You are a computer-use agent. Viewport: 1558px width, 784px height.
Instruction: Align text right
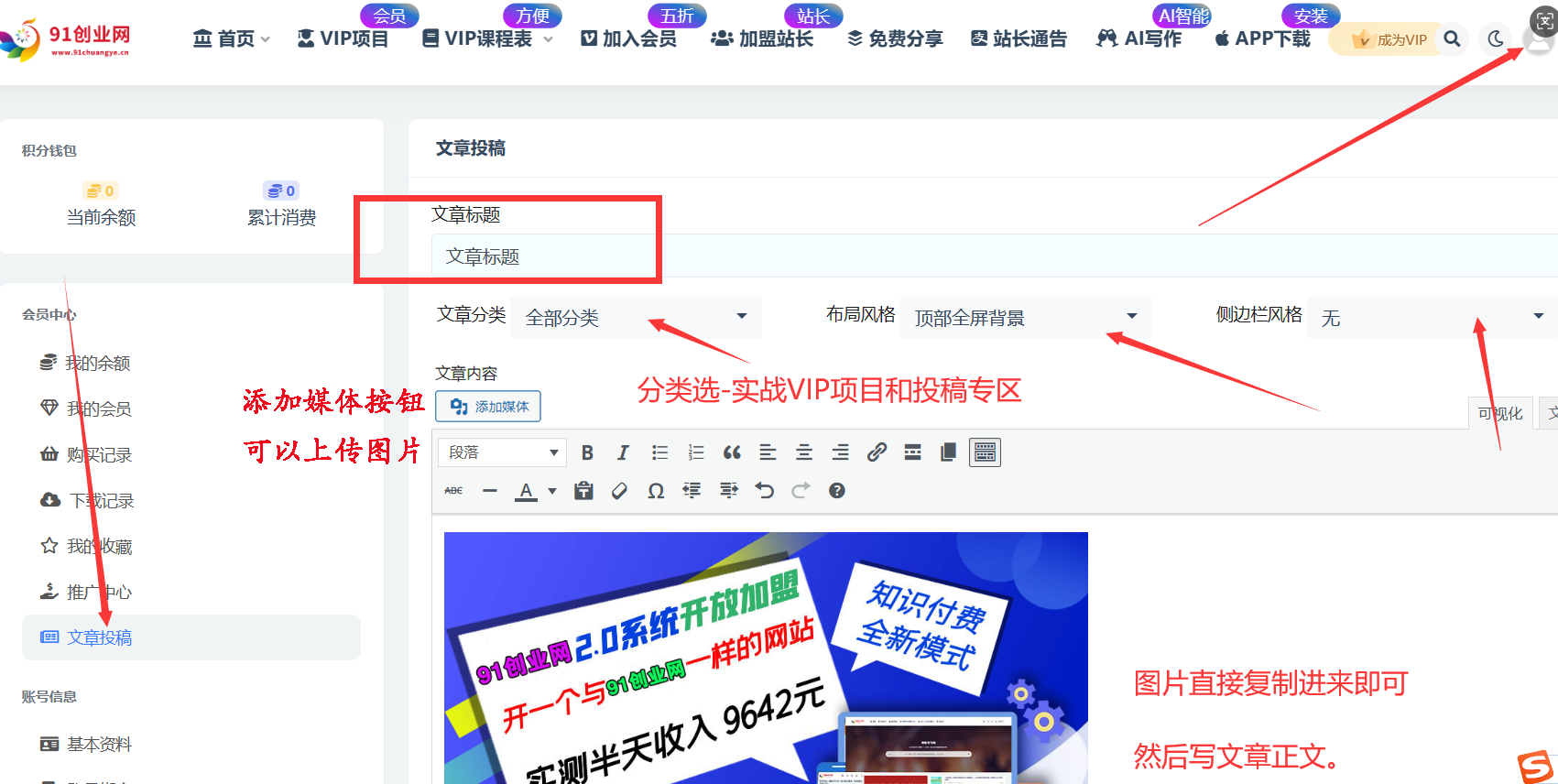point(840,452)
